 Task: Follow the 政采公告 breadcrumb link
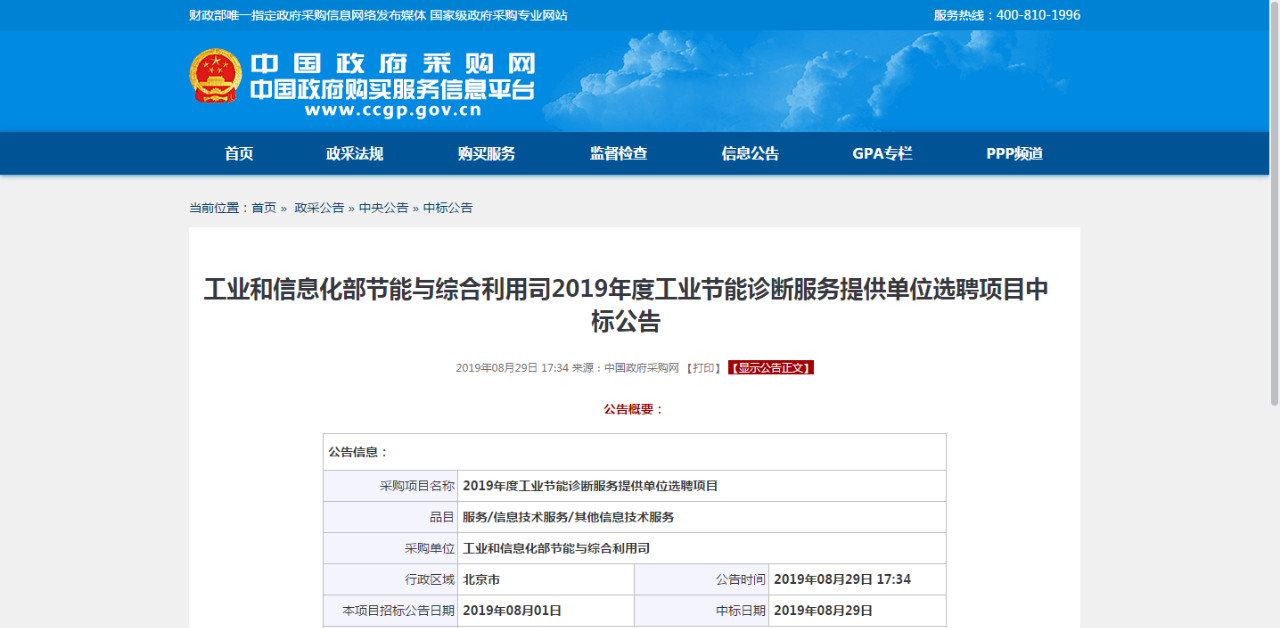click(x=319, y=208)
